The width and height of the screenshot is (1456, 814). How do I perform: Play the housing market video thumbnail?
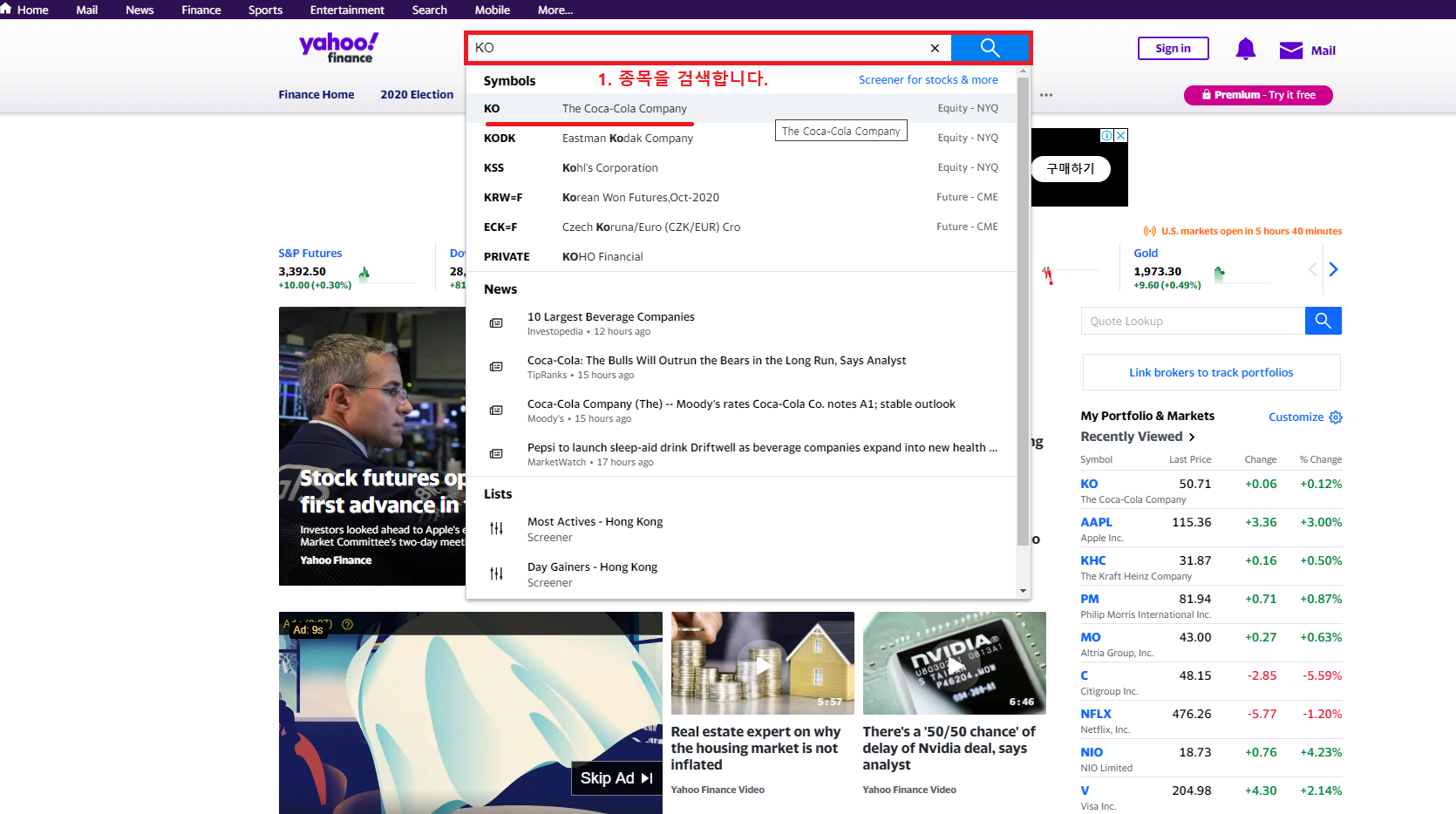(763, 663)
